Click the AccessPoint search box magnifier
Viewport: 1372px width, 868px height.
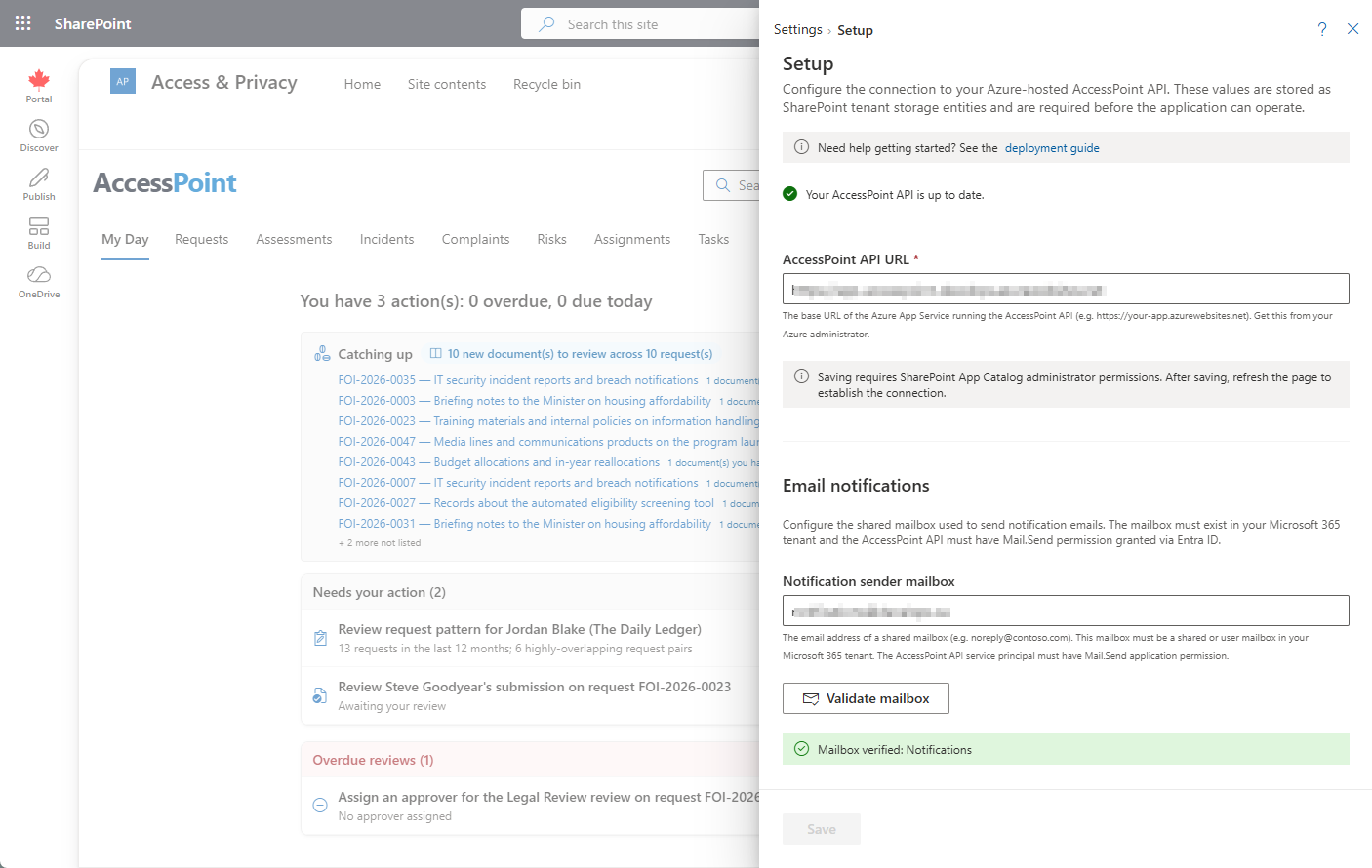pos(723,185)
